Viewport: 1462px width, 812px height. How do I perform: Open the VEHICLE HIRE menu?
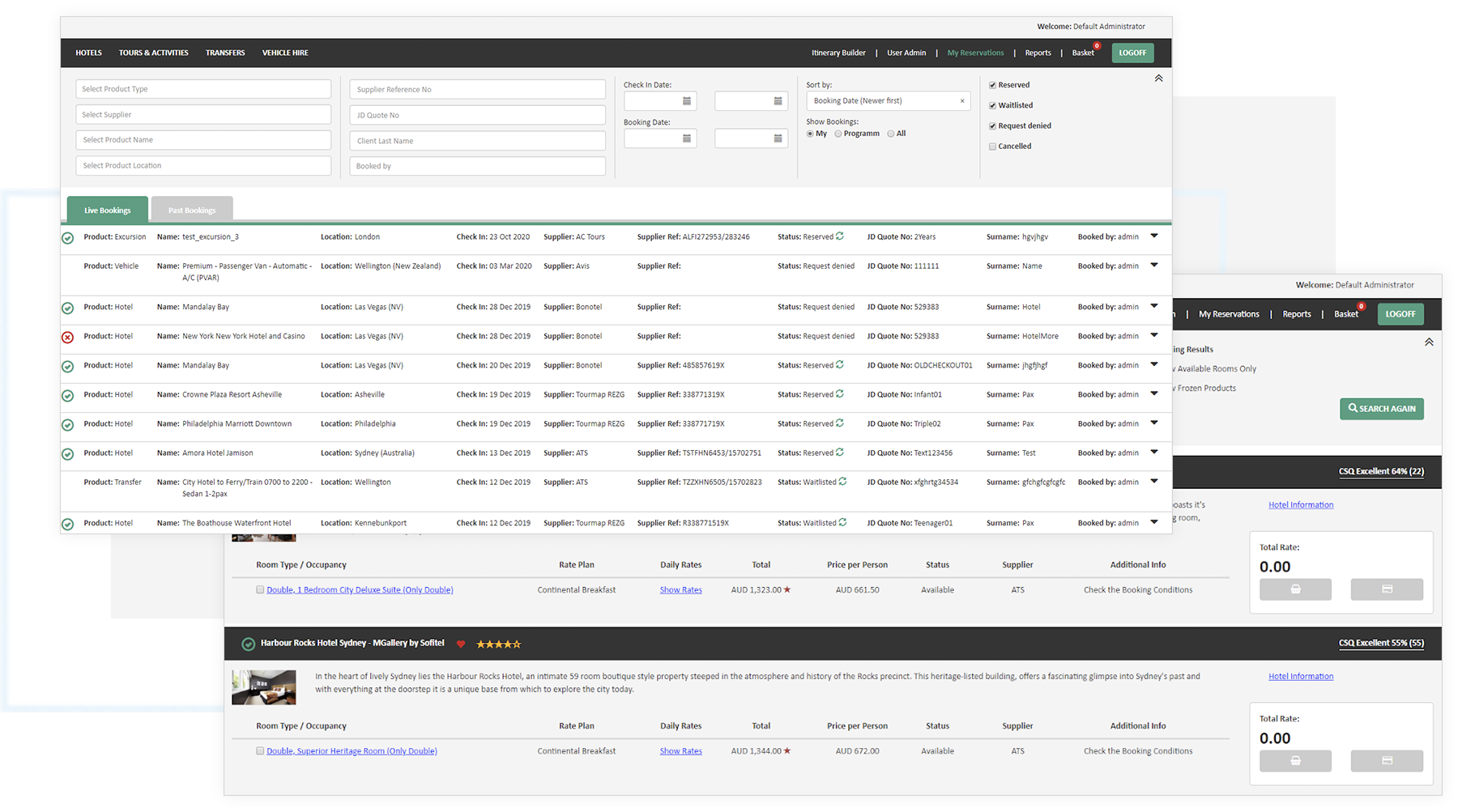[285, 53]
